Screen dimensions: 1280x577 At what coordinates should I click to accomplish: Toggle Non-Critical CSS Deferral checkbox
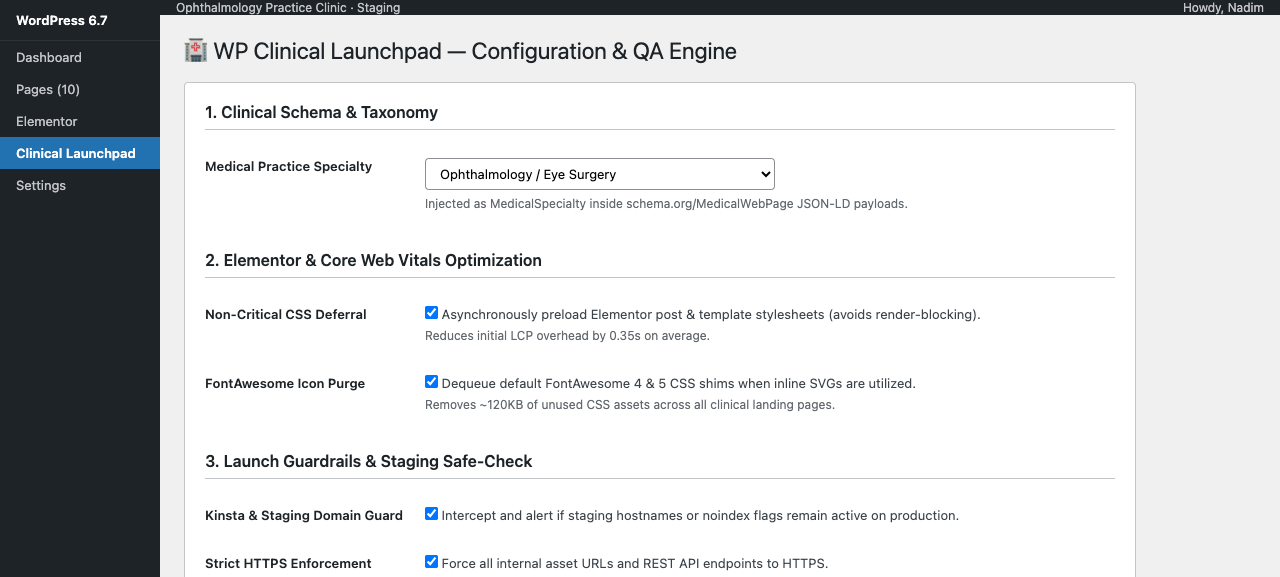click(431, 313)
